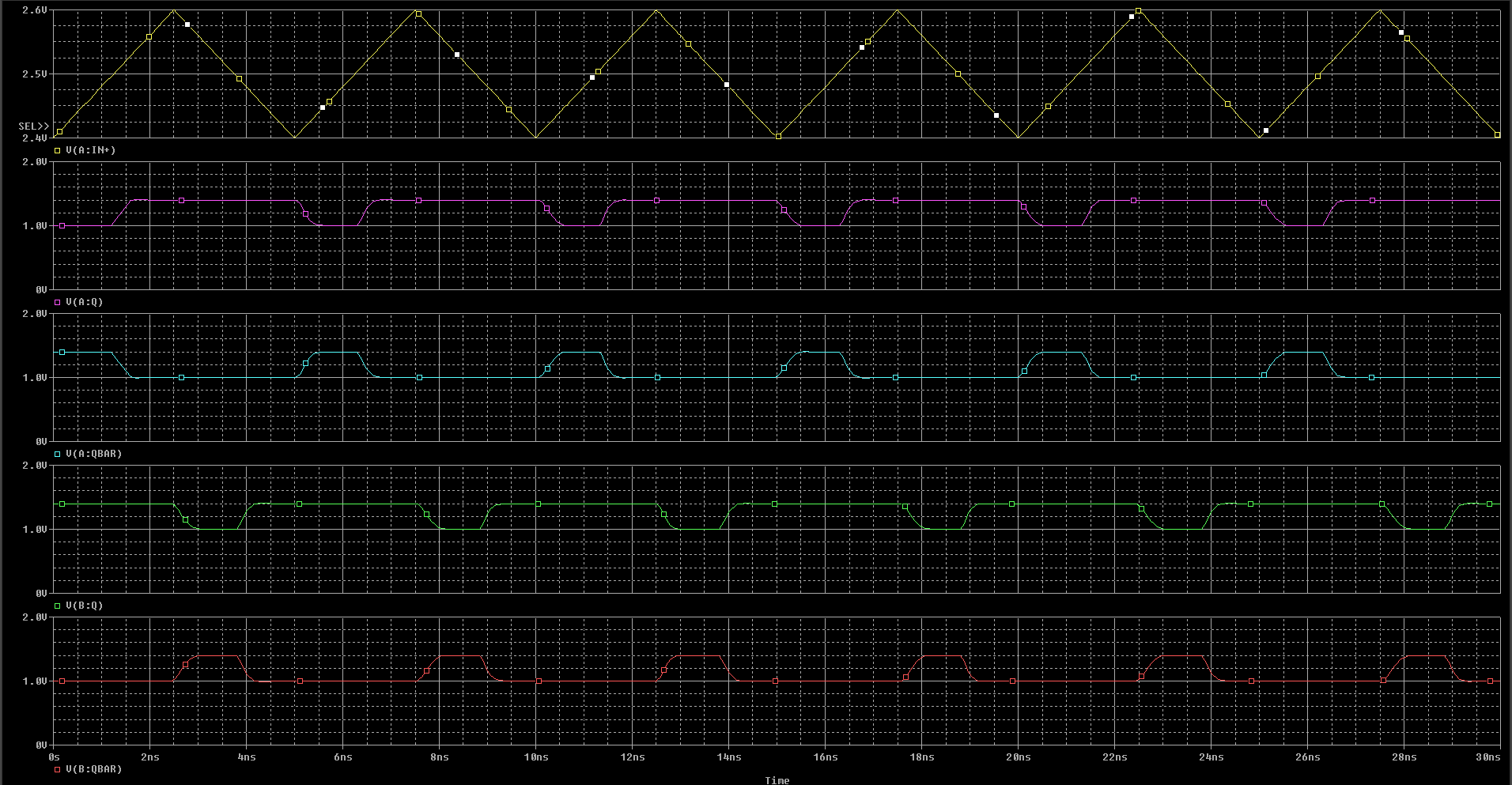Click the 14ns time axis label
This screenshot has height=785, width=1512.
coord(729,757)
